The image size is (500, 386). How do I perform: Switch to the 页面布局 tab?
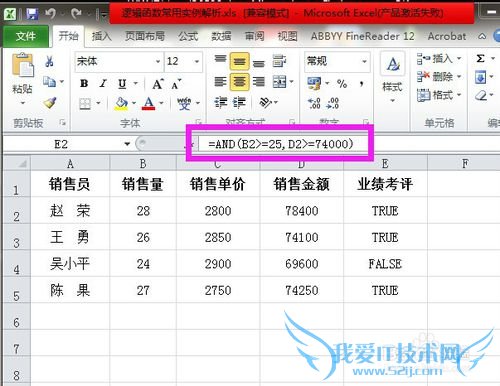[145, 36]
